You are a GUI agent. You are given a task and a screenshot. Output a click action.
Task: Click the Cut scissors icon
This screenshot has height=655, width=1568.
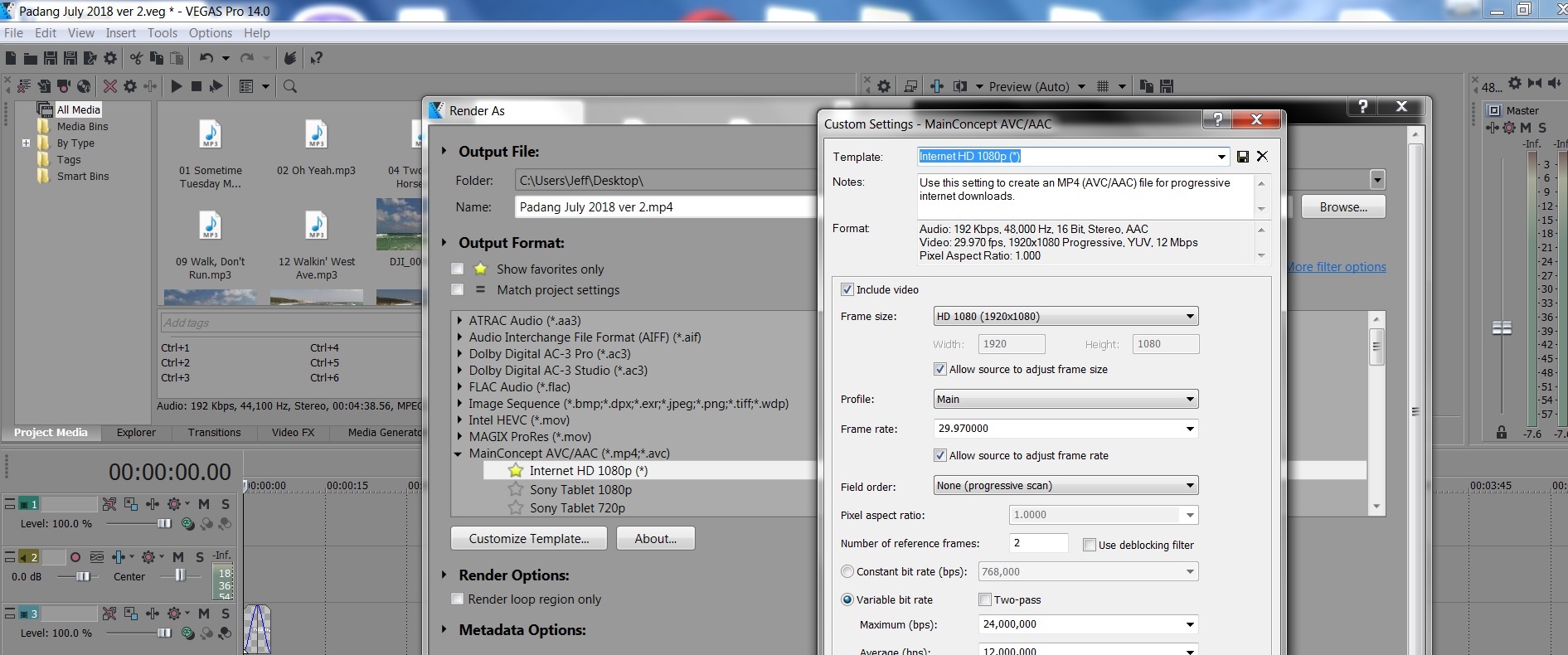[x=136, y=58]
